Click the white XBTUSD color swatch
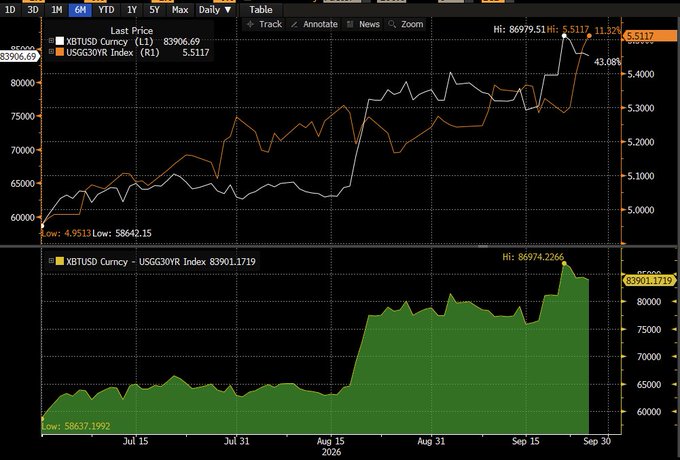This screenshot has height=460, width=680. tap(59, 41)
